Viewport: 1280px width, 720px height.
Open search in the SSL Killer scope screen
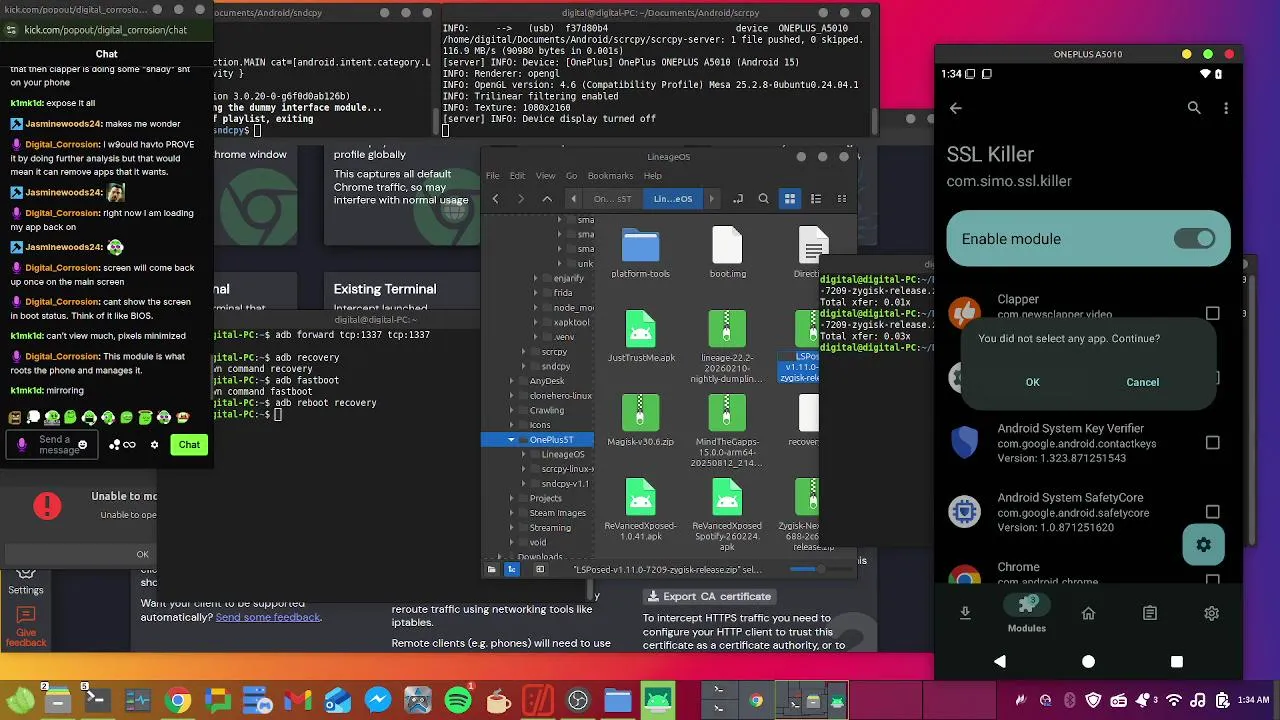[1194, 108]
